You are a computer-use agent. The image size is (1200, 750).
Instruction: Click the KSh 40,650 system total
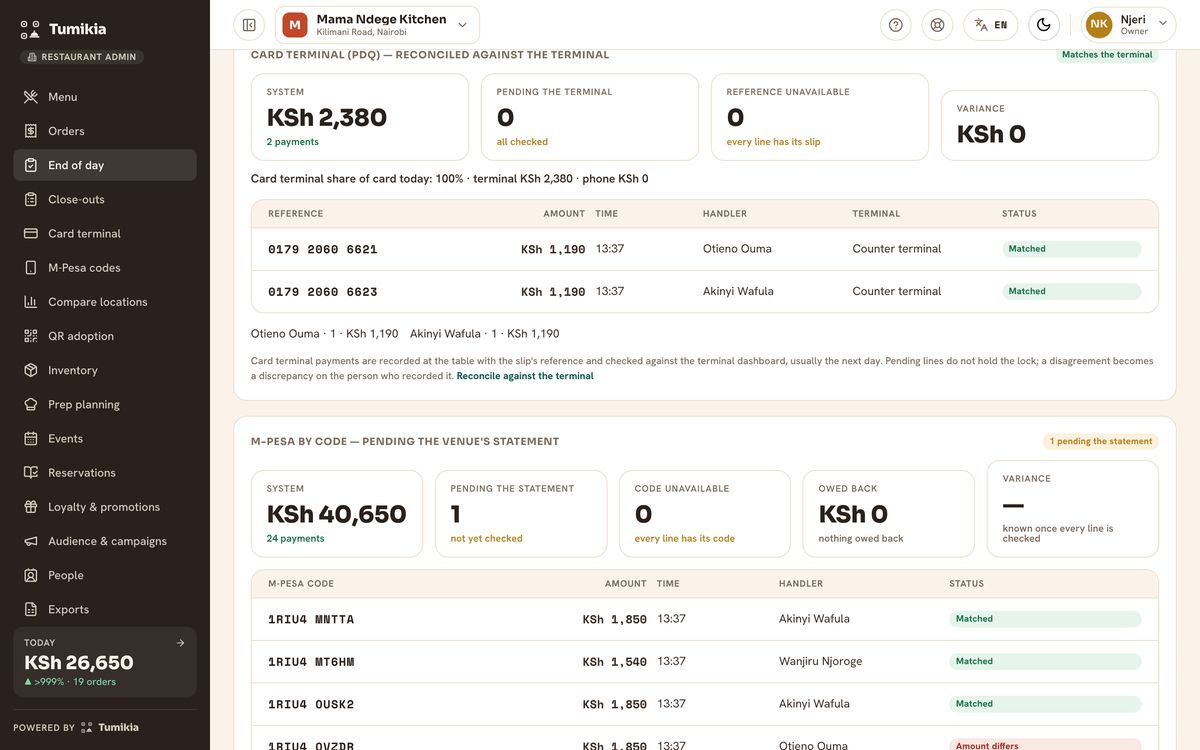[x=337, y=514]
